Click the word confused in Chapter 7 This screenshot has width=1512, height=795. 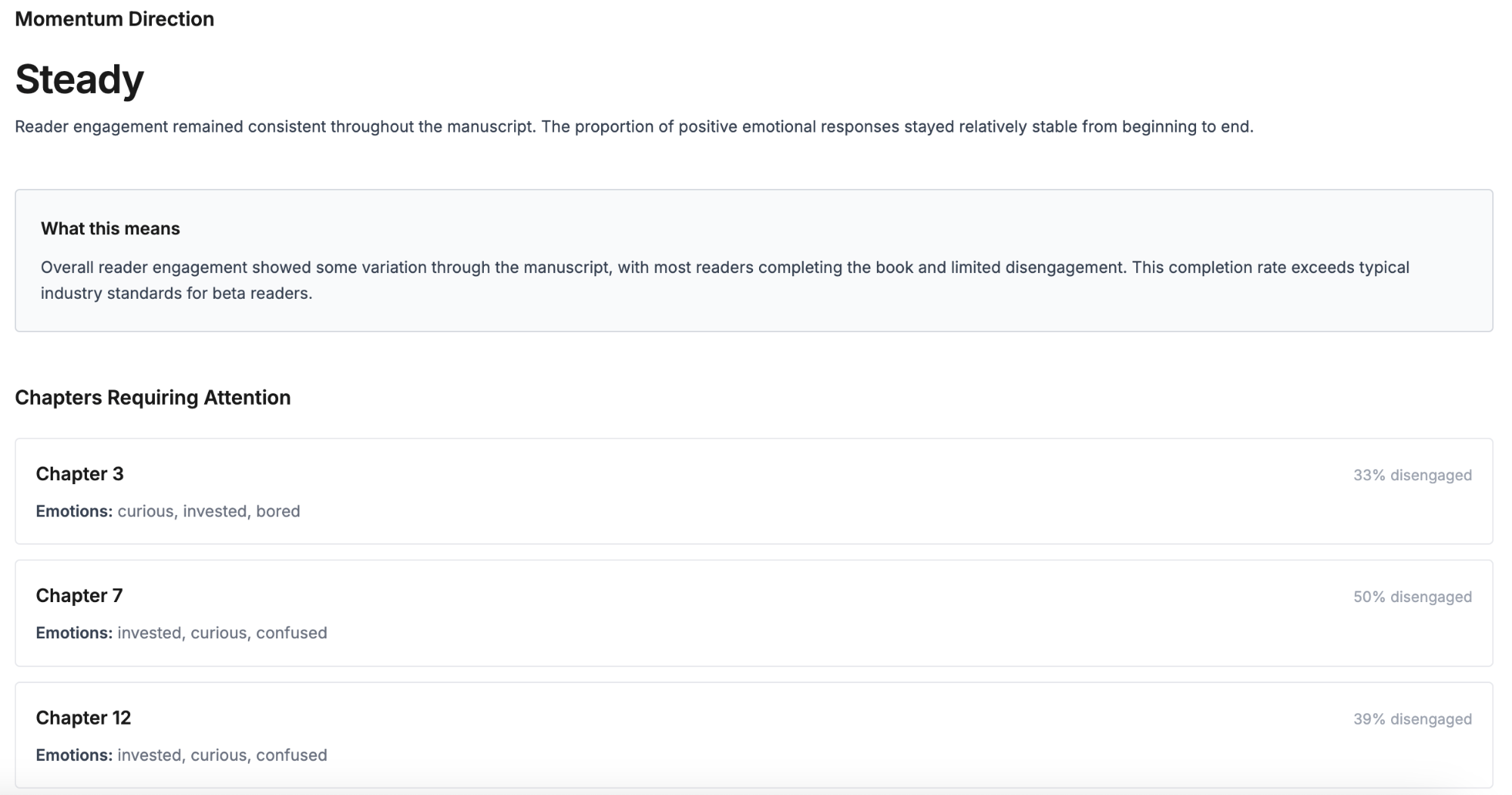coord(291,633)
